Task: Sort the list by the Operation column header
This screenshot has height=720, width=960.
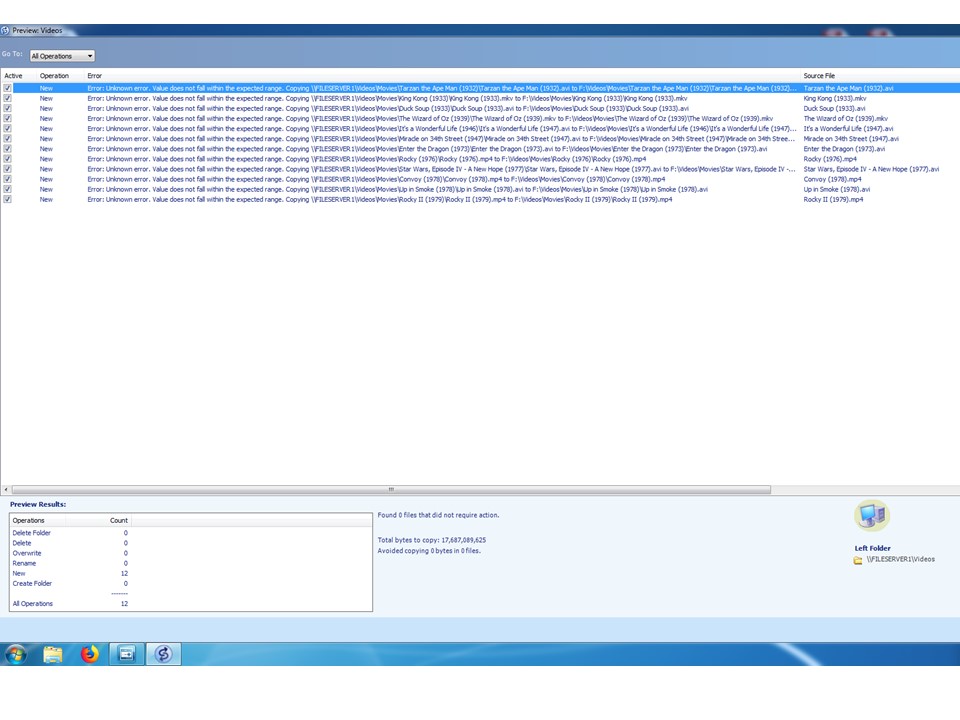Action: click(x=54, y=76)
